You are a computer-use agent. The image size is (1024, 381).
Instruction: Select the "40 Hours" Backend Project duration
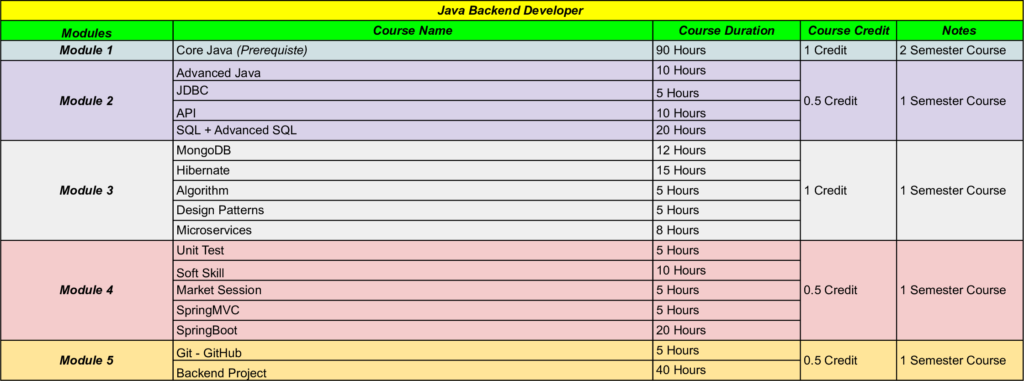click(x=727, y=371)
